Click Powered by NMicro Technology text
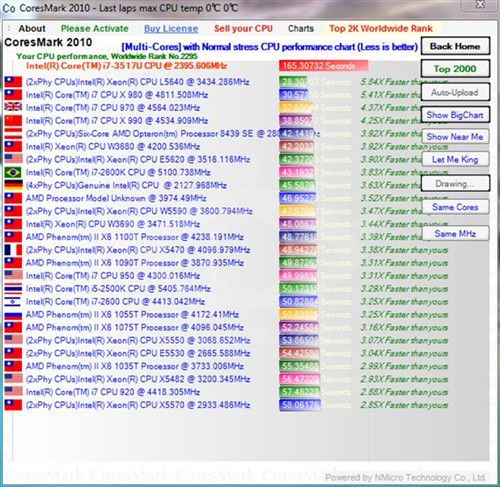Screen dimensions: 500x487 click(x=405, y=477)
